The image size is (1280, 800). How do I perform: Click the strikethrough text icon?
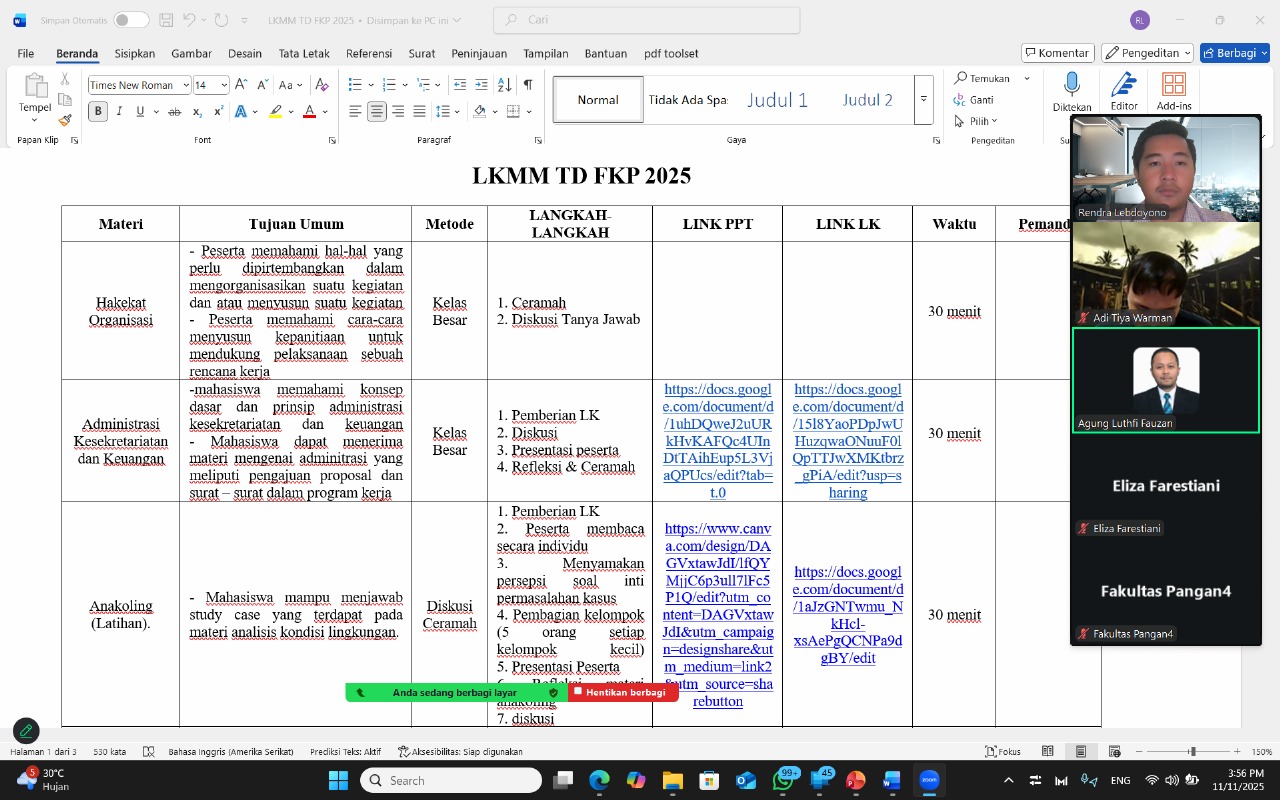click(x=174, y=112)
